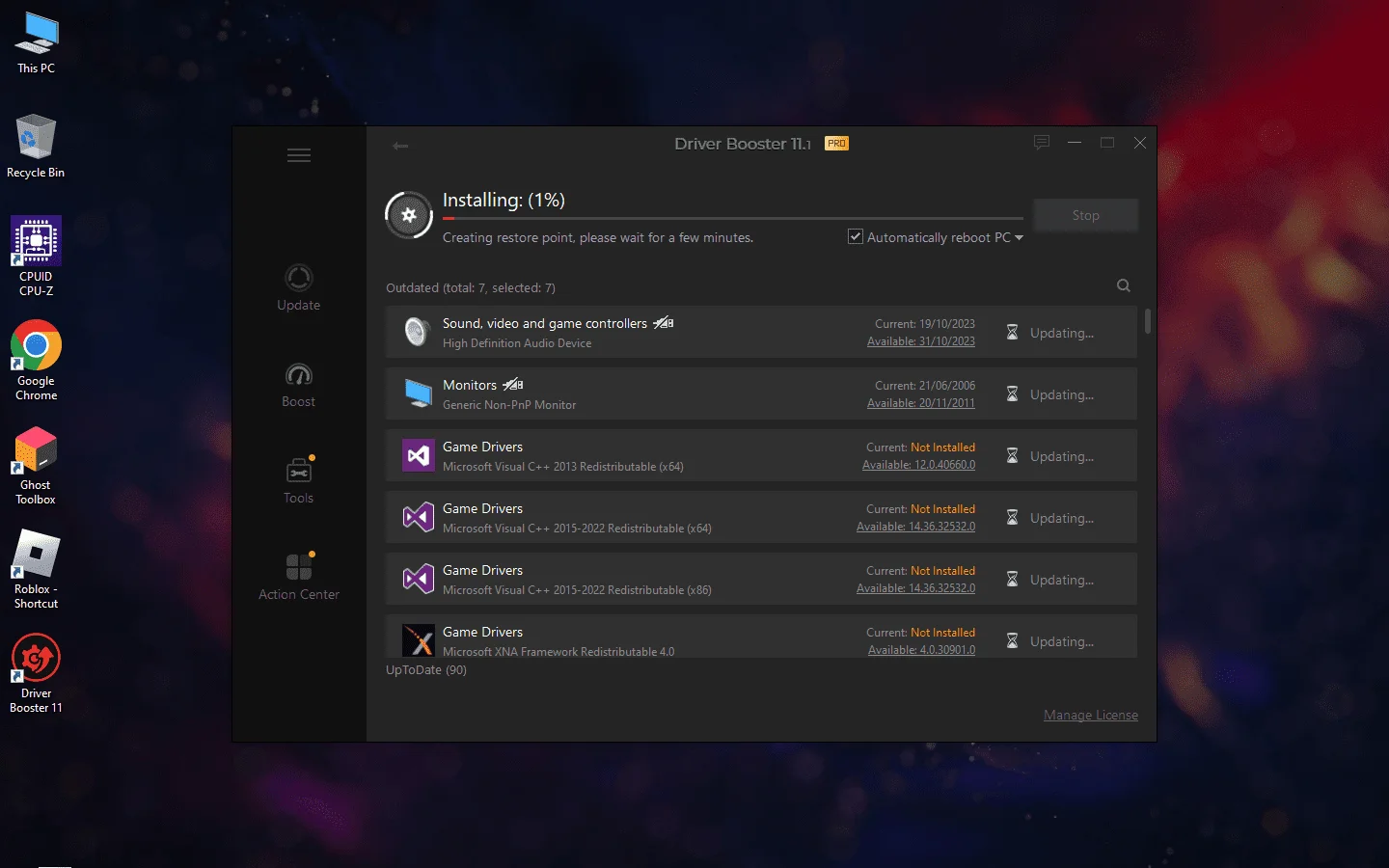Click the driver list vertical scrollbar
This screenshot has height=868, width=1389.
(x=1147, y=321)
